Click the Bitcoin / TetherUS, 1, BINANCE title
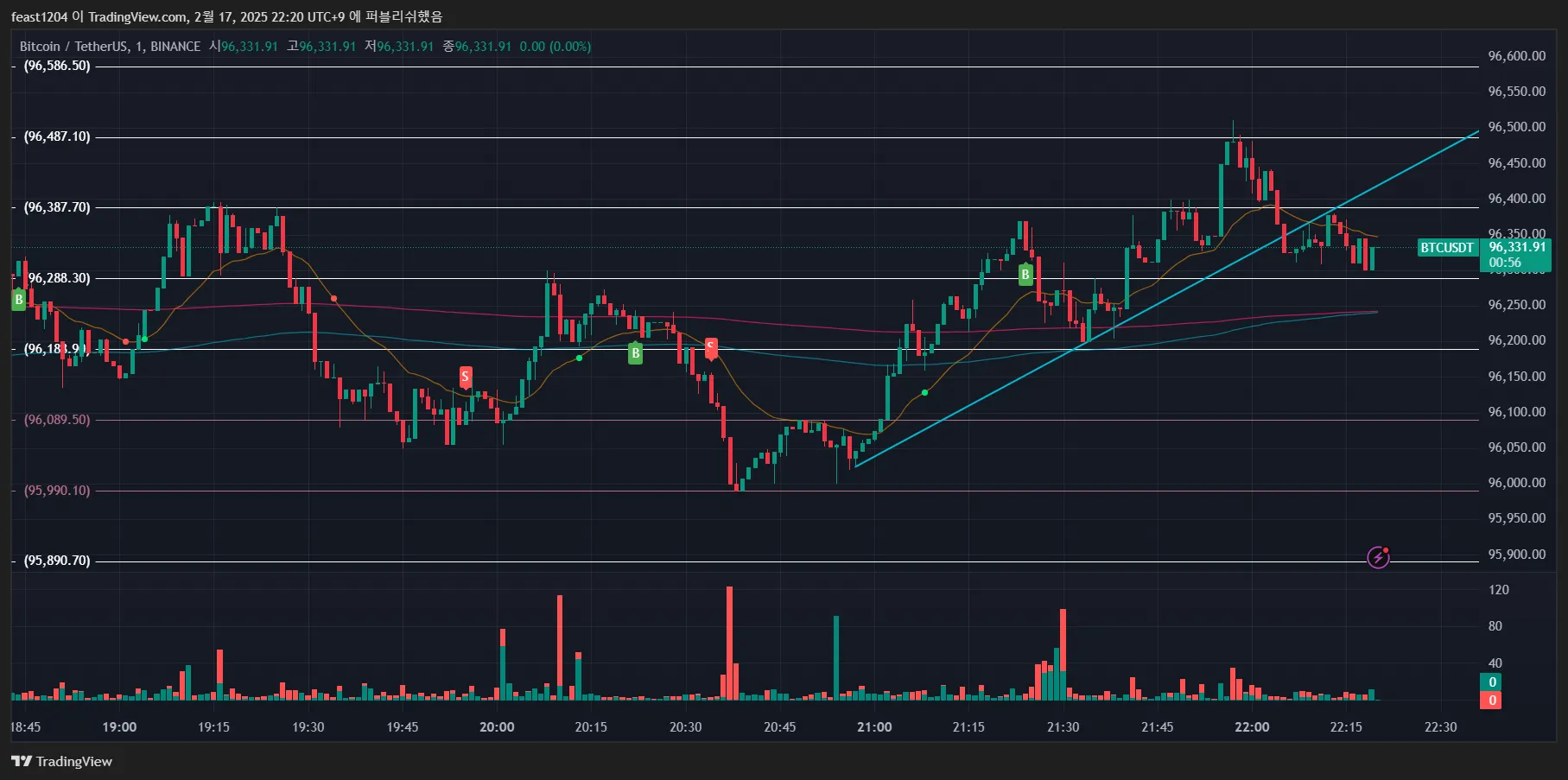 [x=110, y=47]
